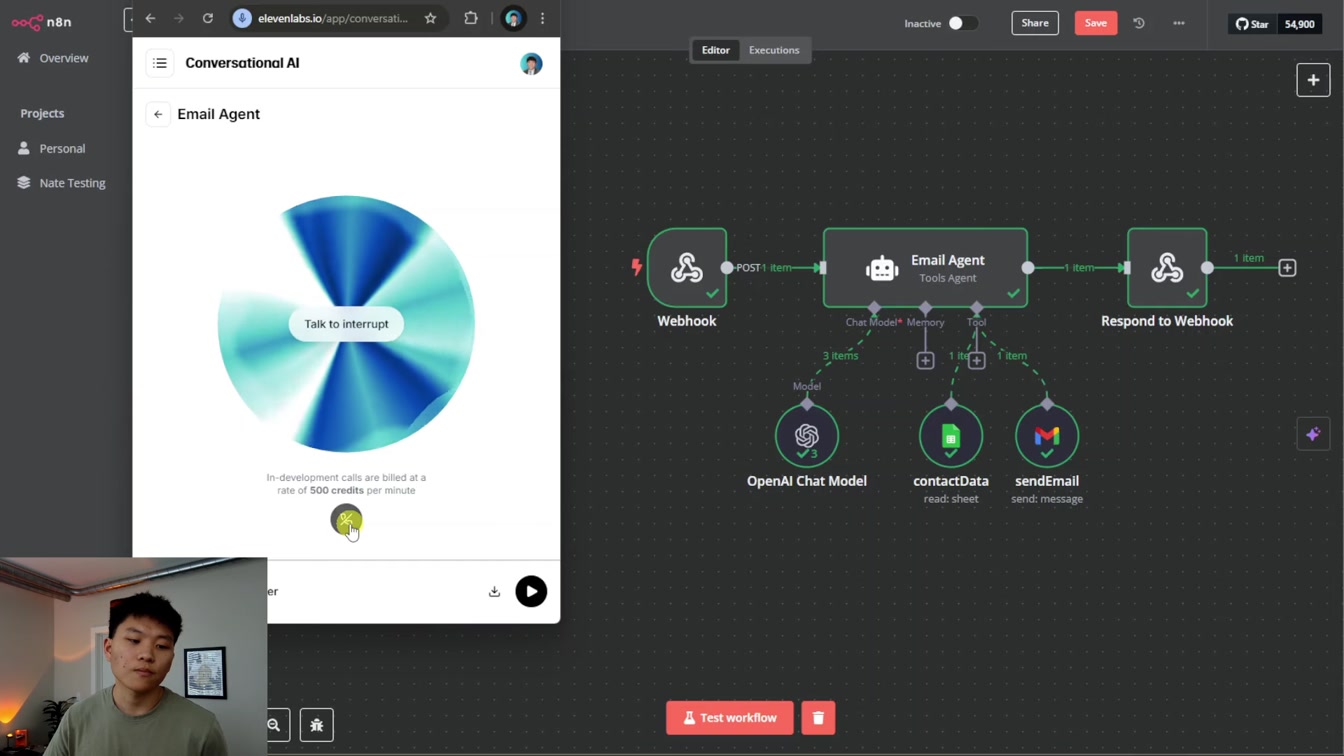Open the workflow options ellipsis menu
This screenshot has width=1344, height=756.
pyautogui.click(x=1179, y=23)
